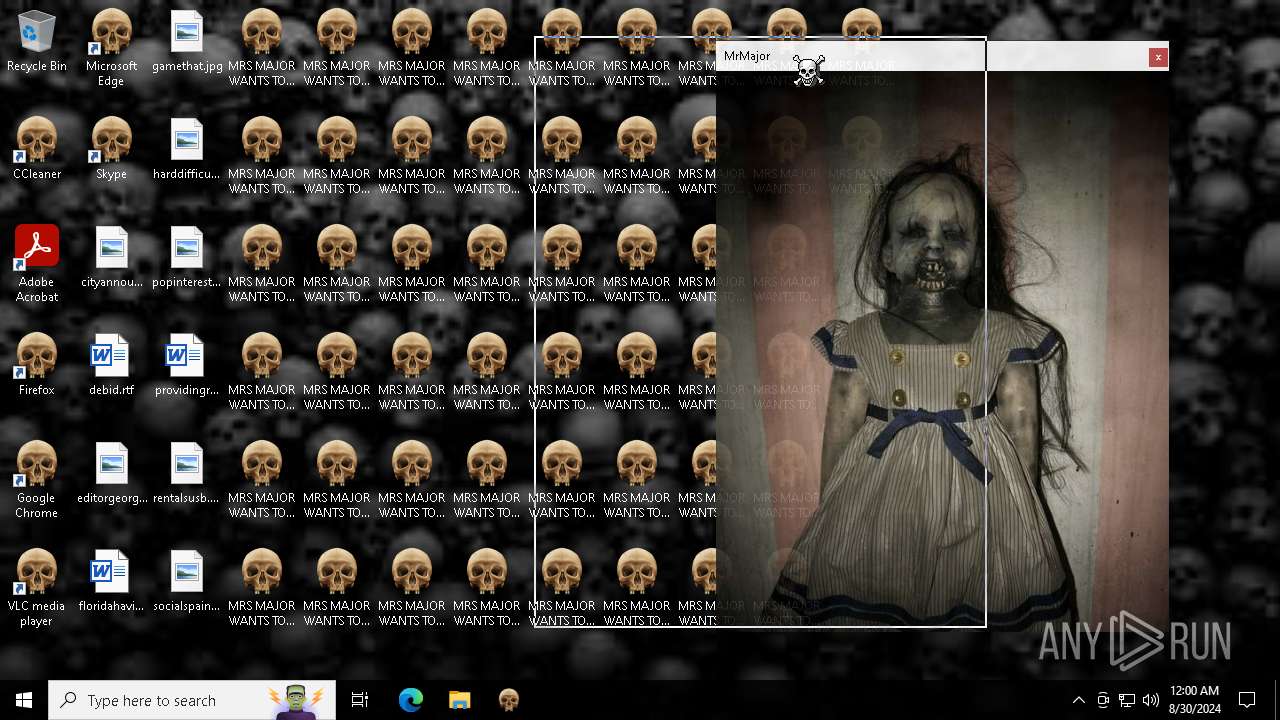Select the providingr... Word document
The width and height of the screenshot is (1280, 720).
tap(187, 365)
